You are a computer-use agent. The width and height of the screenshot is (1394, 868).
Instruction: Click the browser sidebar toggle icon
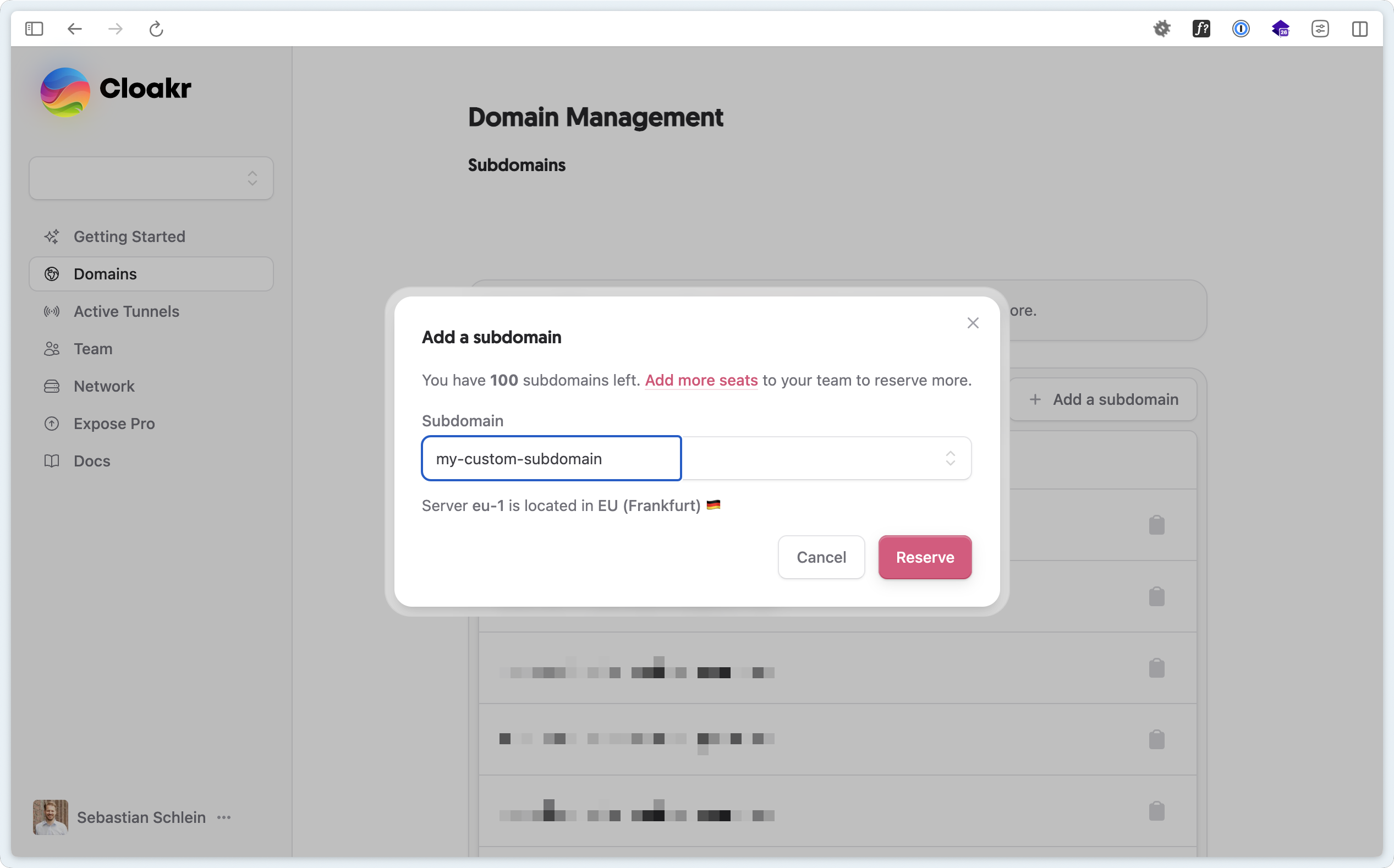(x=35, y=29)
